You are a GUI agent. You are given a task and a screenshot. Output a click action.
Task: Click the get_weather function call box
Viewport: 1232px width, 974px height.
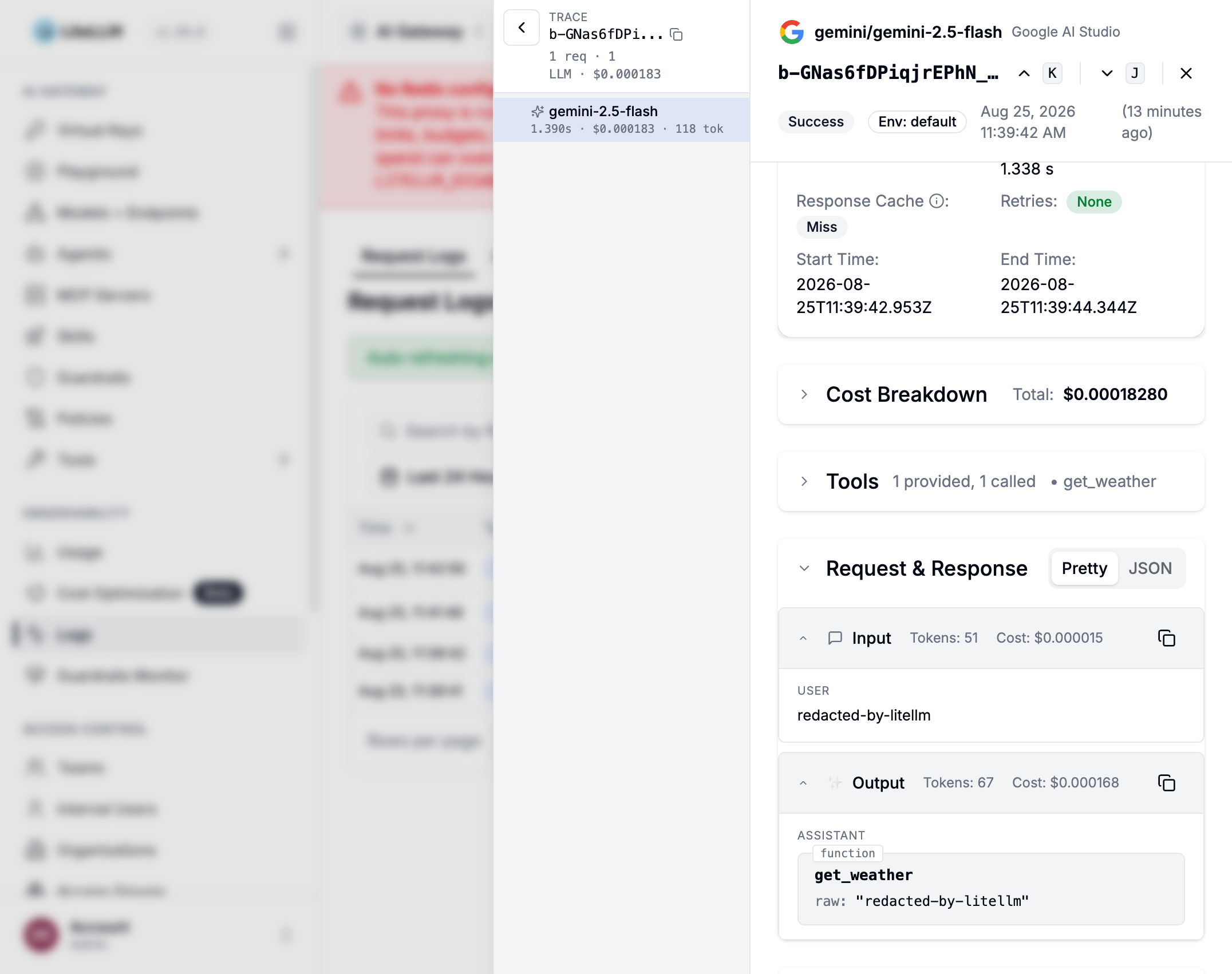click(991, 888)
